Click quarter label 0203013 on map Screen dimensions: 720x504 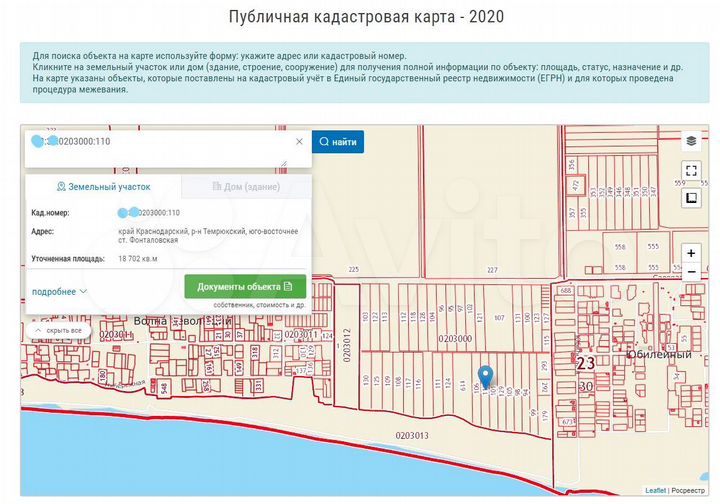point(412,435)
